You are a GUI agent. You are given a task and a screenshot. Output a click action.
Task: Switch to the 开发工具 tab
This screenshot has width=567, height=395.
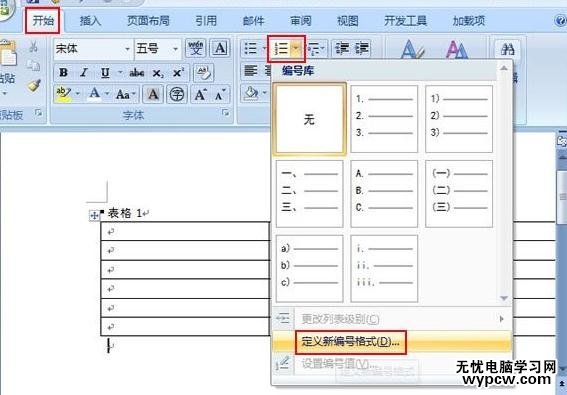[x=405, y=21]
